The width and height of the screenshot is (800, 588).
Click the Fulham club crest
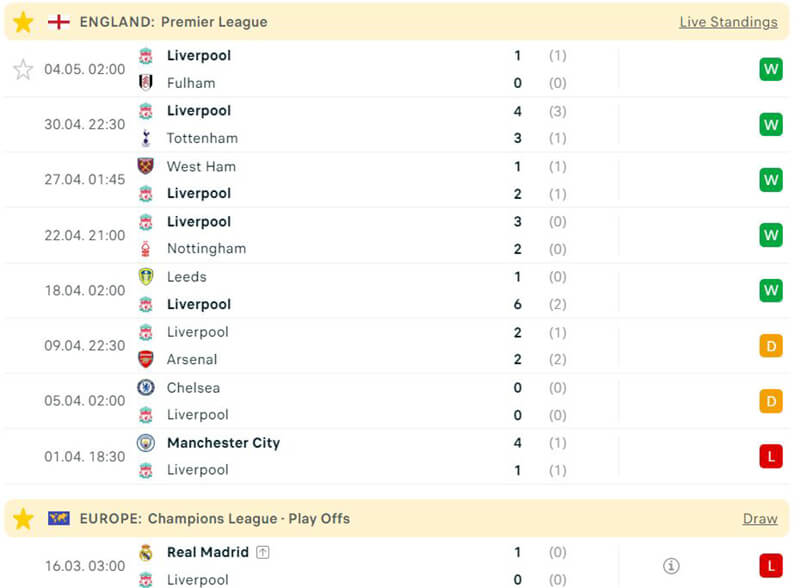click(x=146, y=83)
